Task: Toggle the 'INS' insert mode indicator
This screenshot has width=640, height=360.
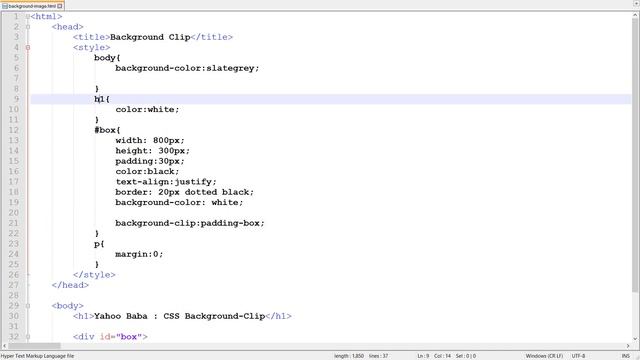Action: (625, 356)
